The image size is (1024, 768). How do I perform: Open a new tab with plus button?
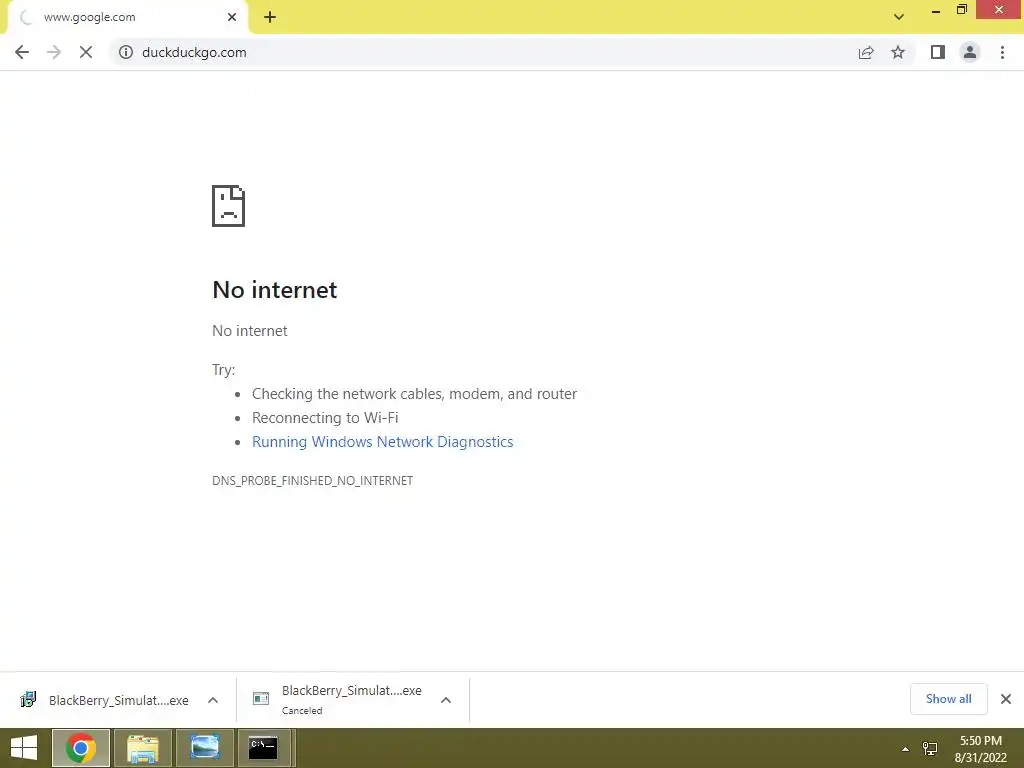[x=270, y=18]
